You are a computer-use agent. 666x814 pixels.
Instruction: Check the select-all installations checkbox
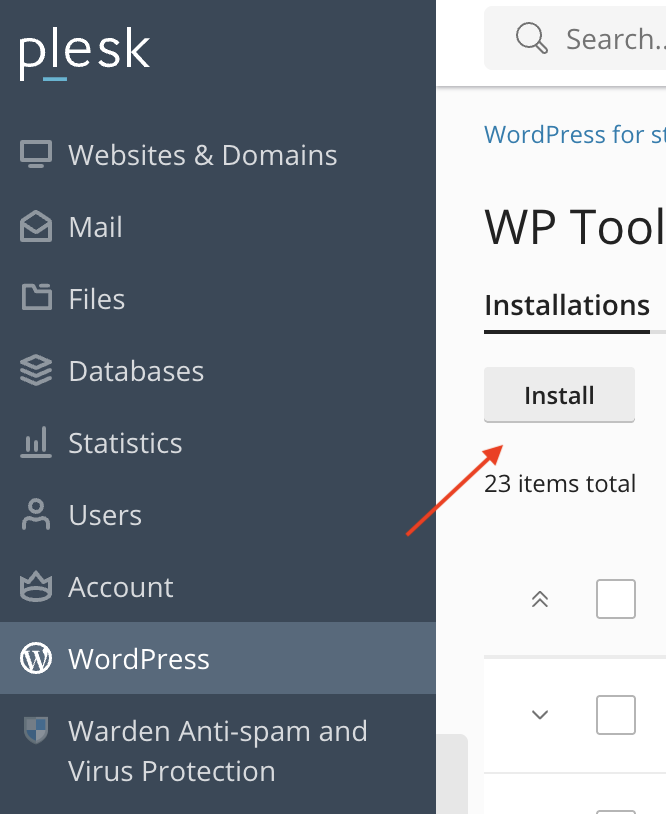tap(615, 599)
